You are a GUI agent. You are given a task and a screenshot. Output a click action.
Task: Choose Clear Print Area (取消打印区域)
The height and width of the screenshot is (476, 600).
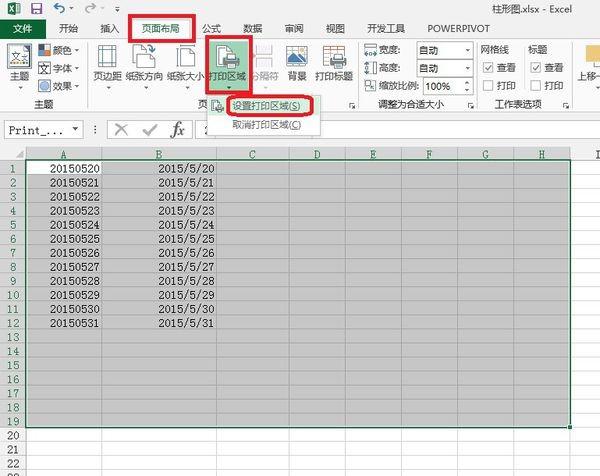click(264, 124)
